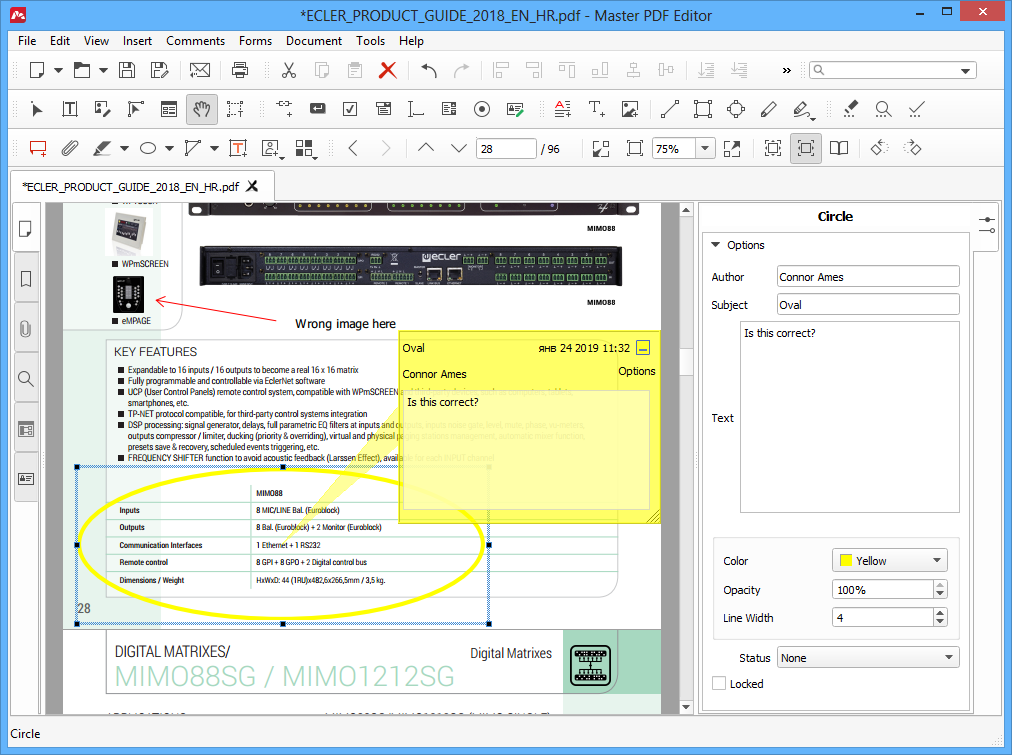Increase the Line Width value
The image size is (1012, 755).
click(x=940, y=612)
